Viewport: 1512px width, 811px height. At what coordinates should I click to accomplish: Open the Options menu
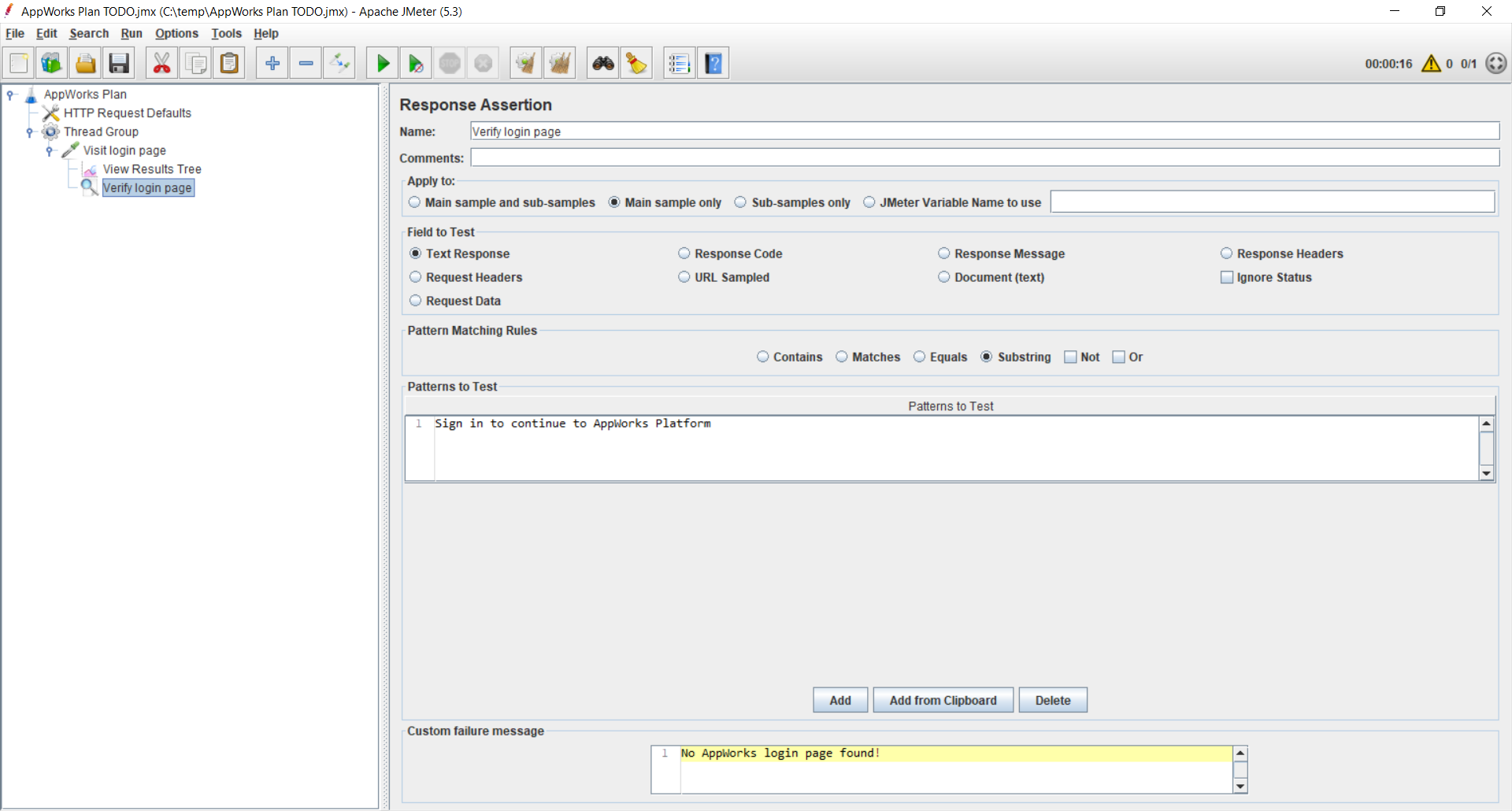[x=176, y=34]
